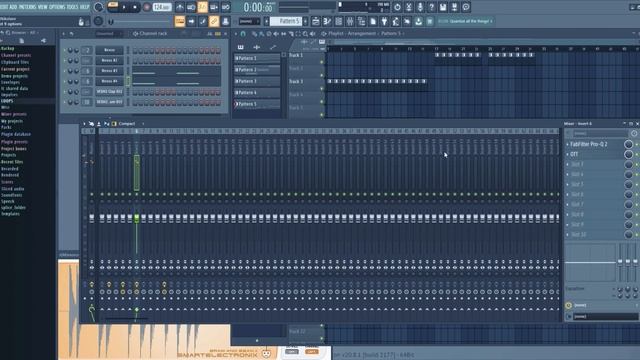Click the download arrow icon in toolbar
Viewport: 640px width, 360px height.
coord(418,21)
